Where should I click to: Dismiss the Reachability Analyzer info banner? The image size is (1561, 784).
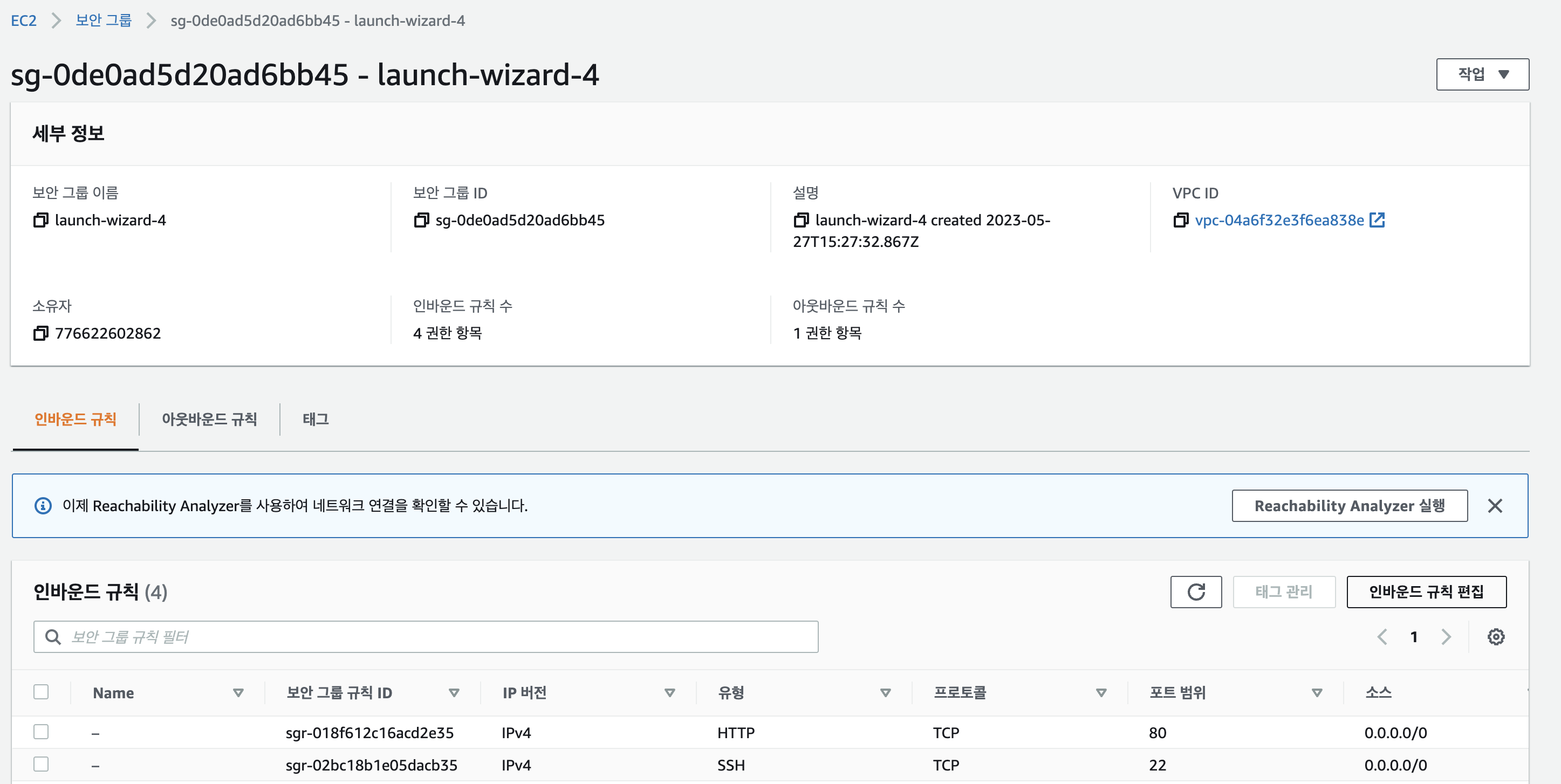(1496, 505)
